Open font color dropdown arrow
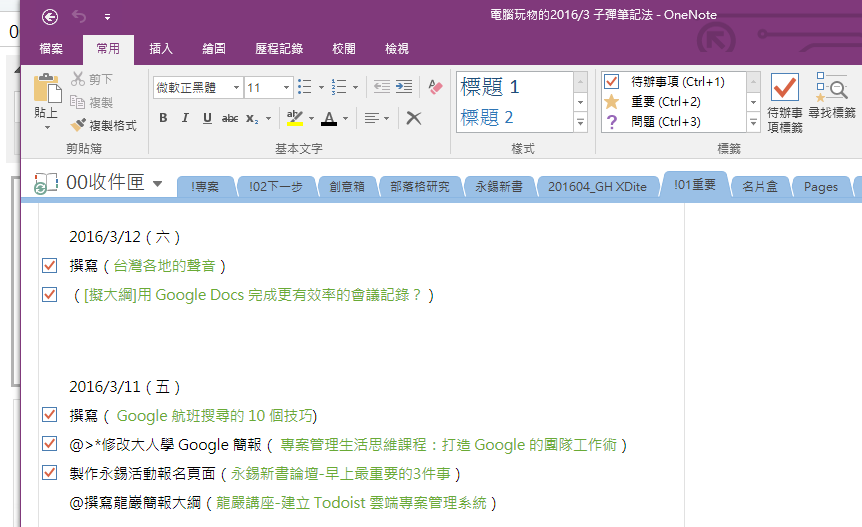The width and height of the screenshot is (862, 527). (x=345, y=118)
